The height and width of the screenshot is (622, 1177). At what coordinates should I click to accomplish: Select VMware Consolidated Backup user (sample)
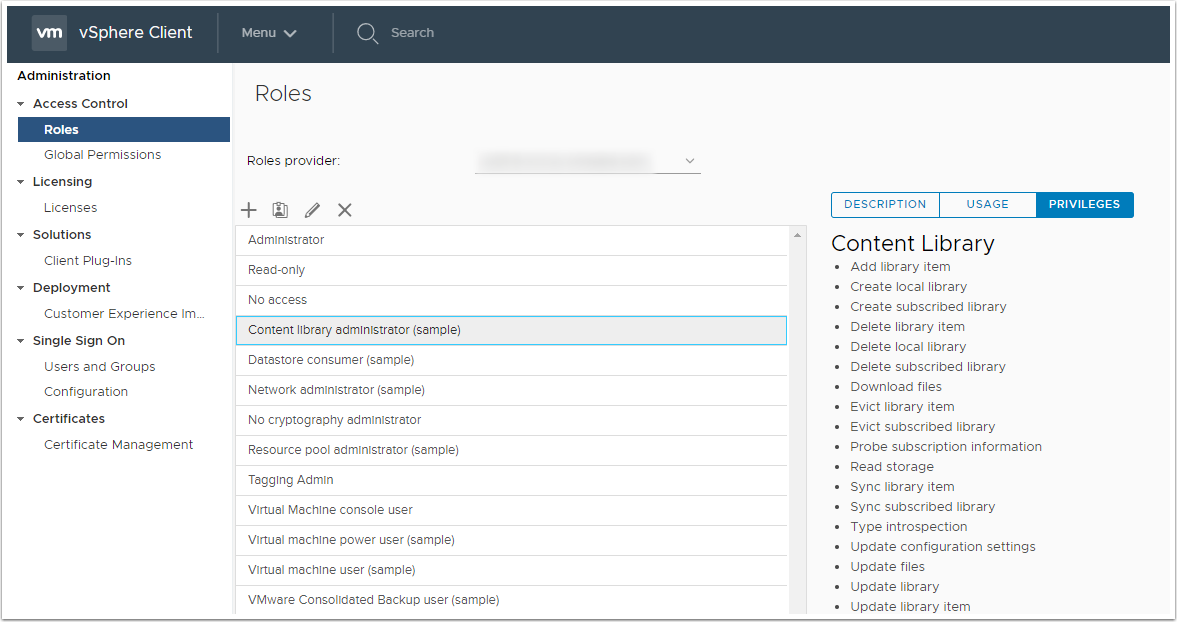coord(511,600)
